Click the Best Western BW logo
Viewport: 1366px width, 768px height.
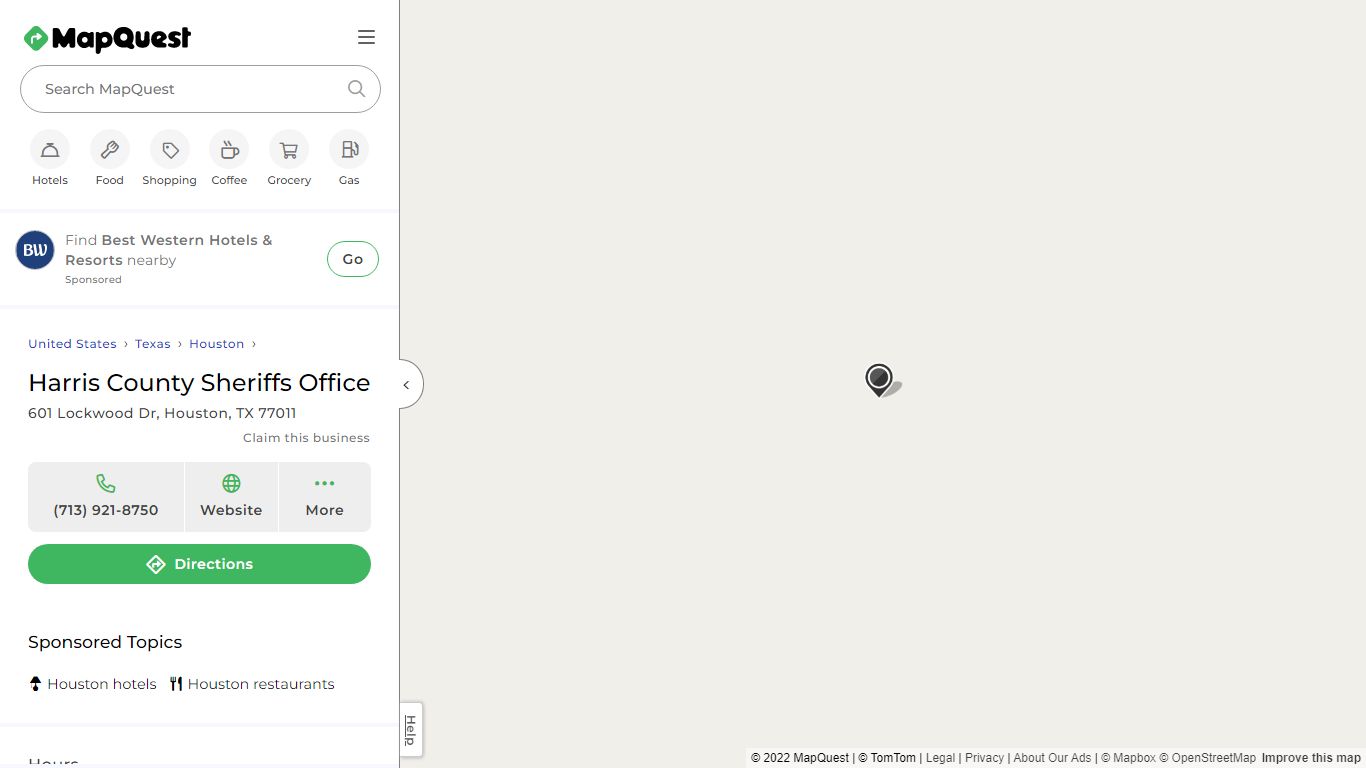[x=35, y=250]
